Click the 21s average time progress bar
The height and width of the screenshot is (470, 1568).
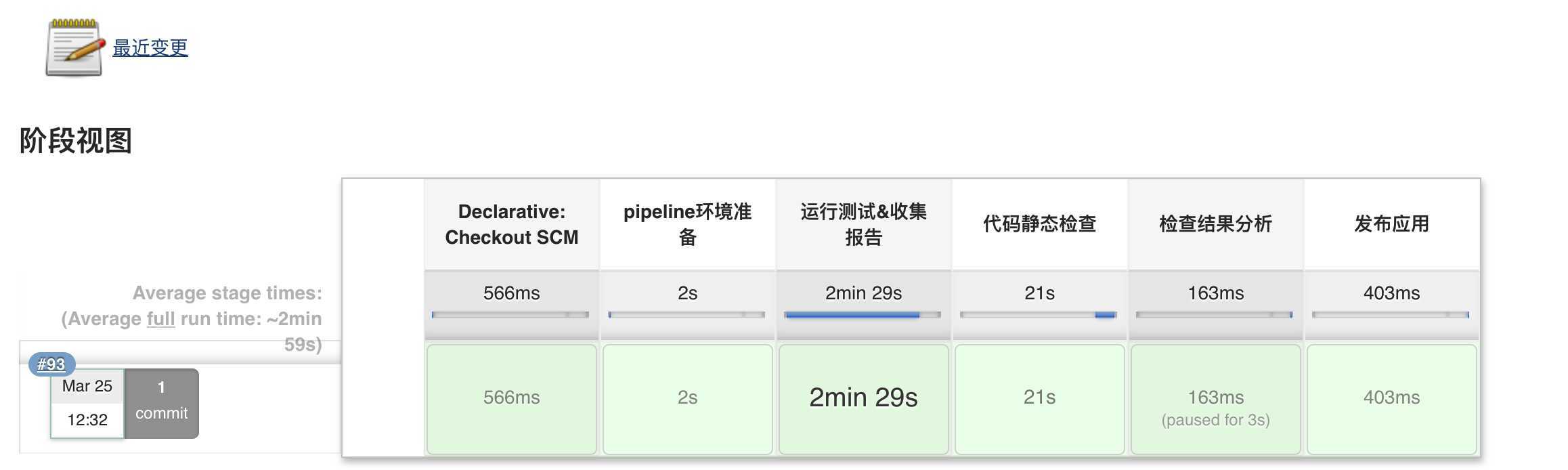(x=1039, y=315)
